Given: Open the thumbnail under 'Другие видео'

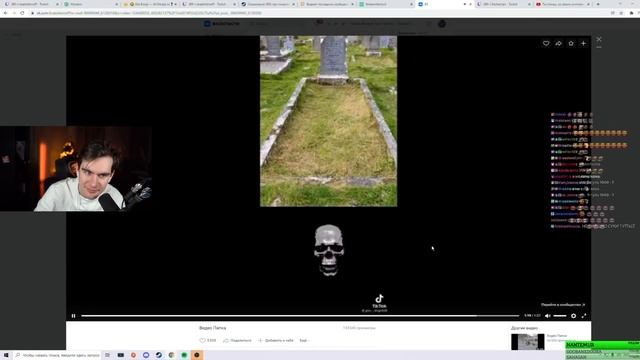Looking at the screenshot, I should [527, 342].
